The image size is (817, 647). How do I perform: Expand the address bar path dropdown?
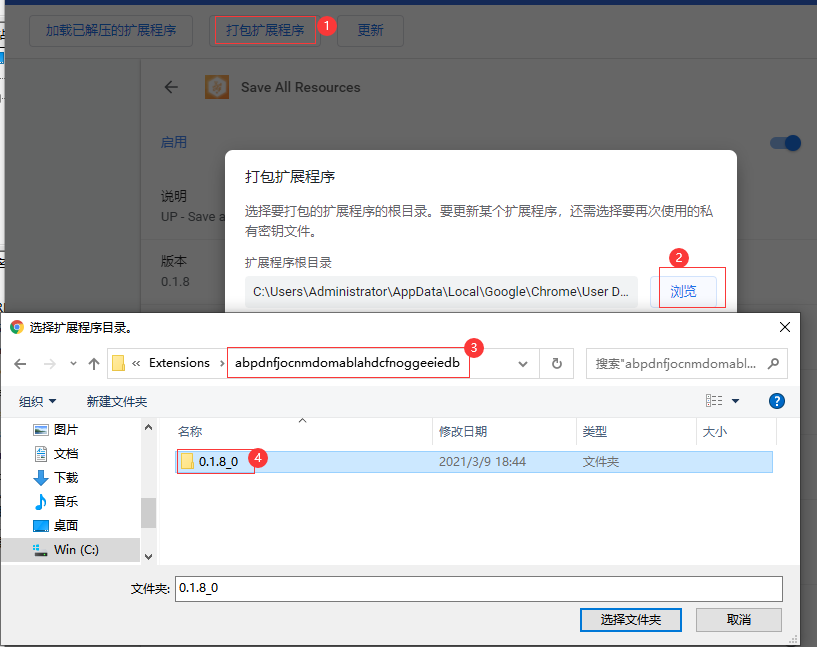[522, 363]
